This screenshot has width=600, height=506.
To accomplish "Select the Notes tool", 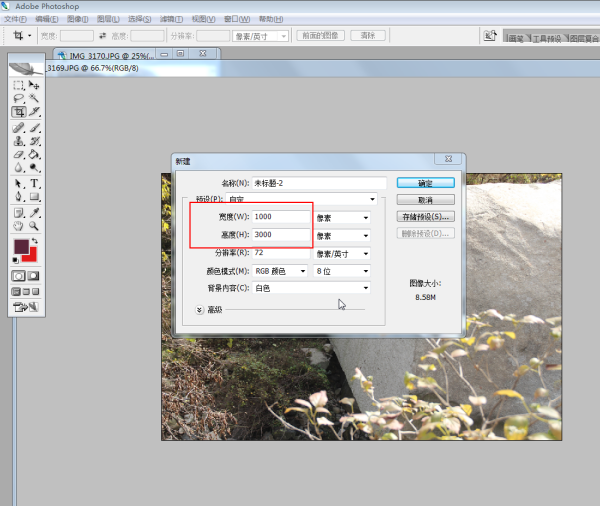I will coord(19,212).
